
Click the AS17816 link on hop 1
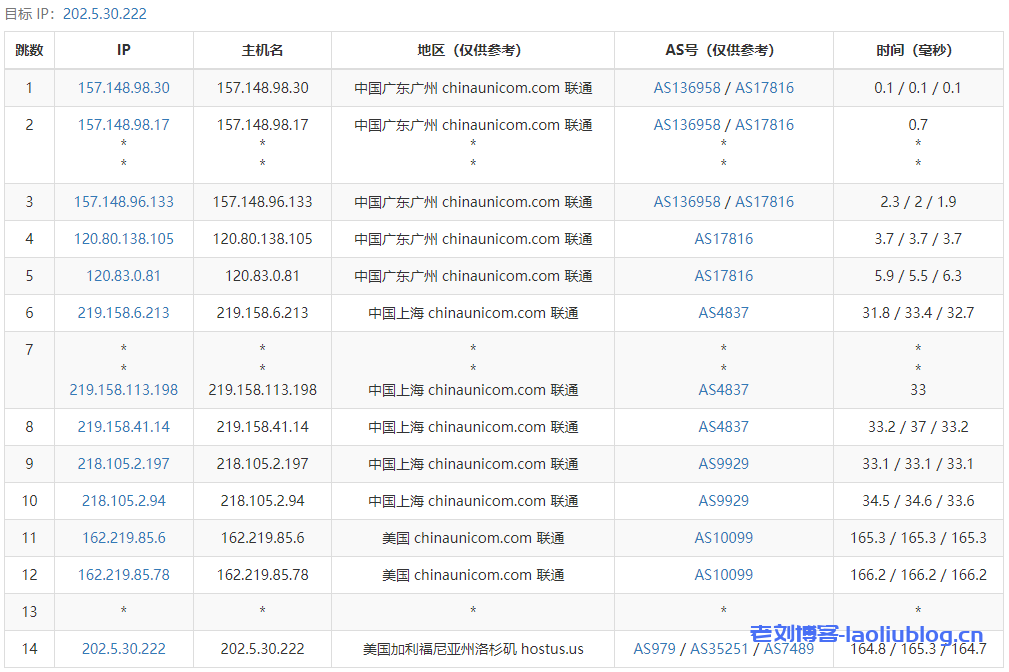coord(763,88)
